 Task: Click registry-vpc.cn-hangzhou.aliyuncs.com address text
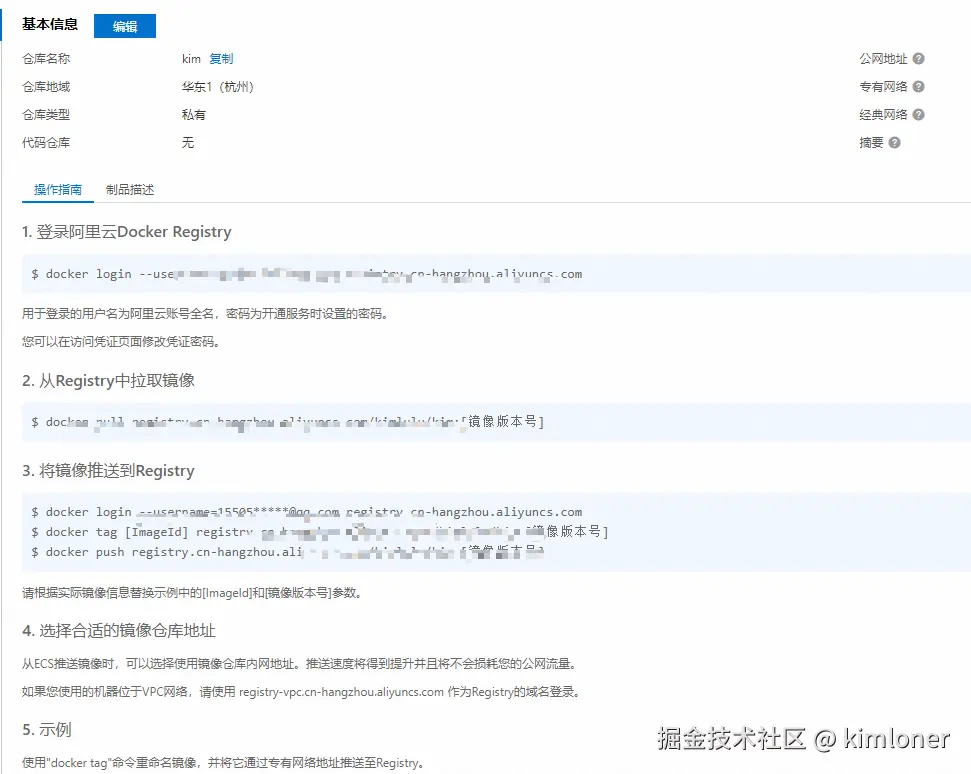[x=341, y=692]
